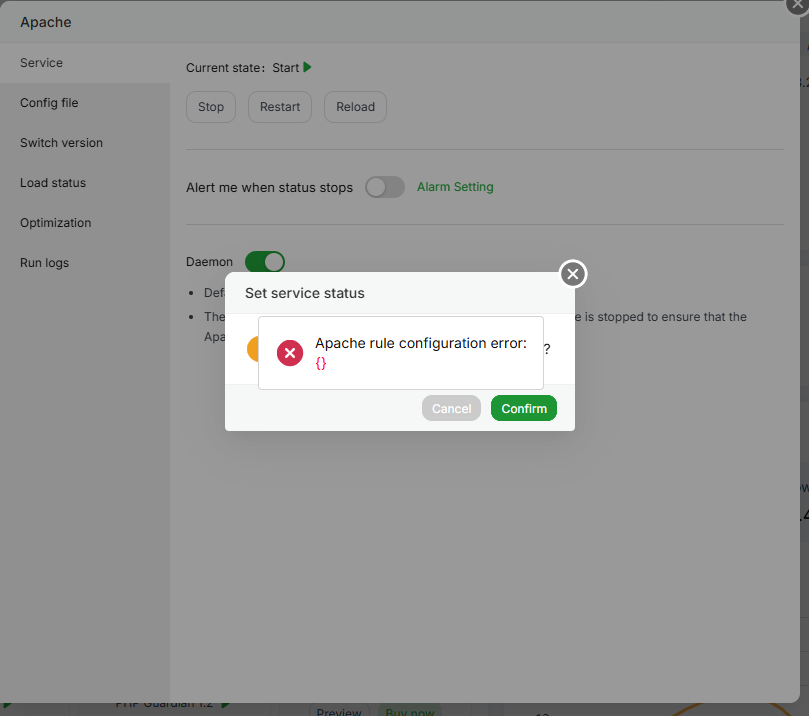The width and height of the screenshot is (809, 716).
Task: Click the Apache rule configuration error message
Action: coord(421,343)
